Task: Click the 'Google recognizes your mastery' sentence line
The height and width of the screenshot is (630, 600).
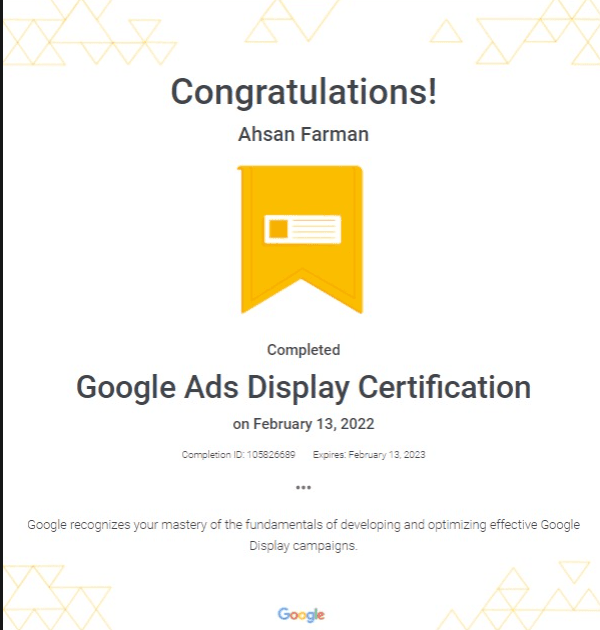Action: coord(303,525)
